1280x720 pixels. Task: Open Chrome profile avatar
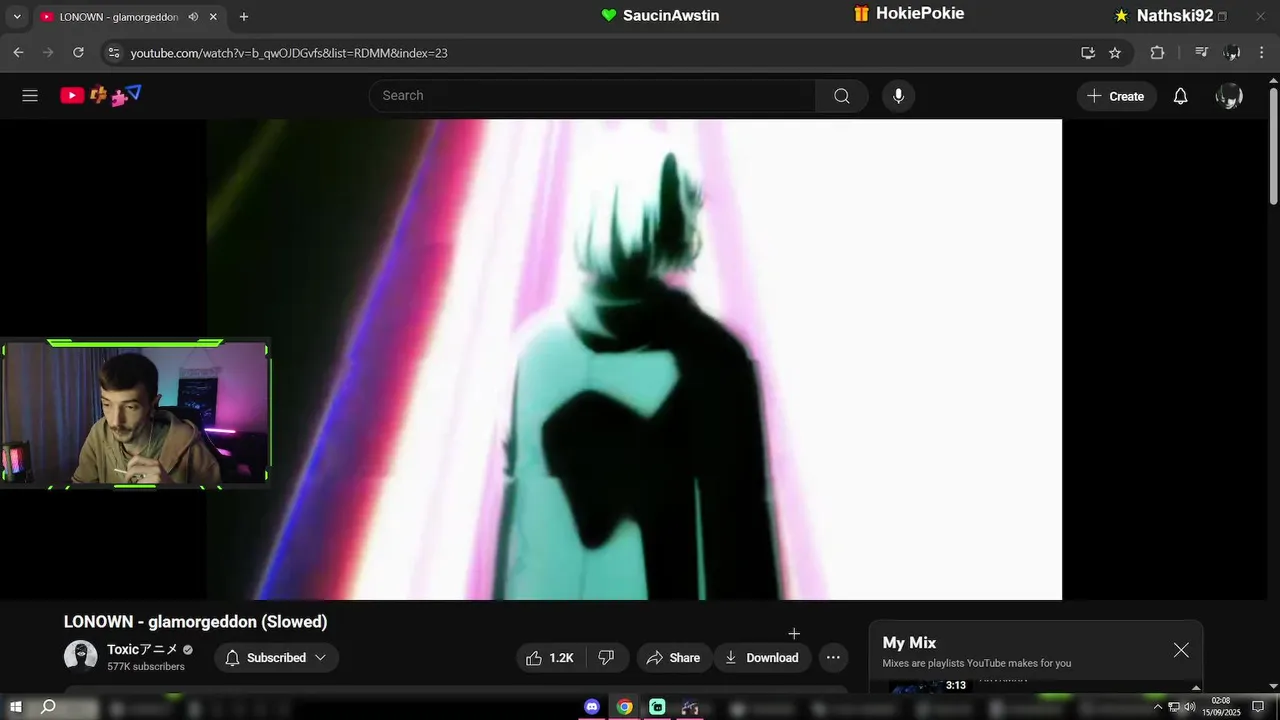(x=1232, y=53)
